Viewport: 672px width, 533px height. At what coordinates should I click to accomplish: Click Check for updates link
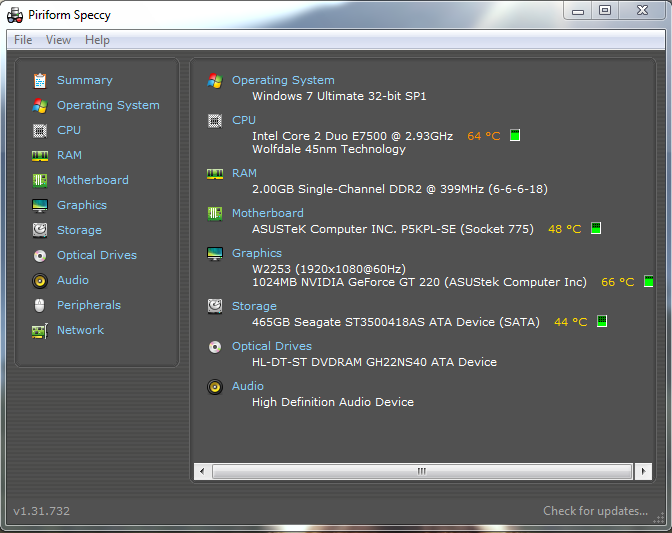[x=596, y=511]
